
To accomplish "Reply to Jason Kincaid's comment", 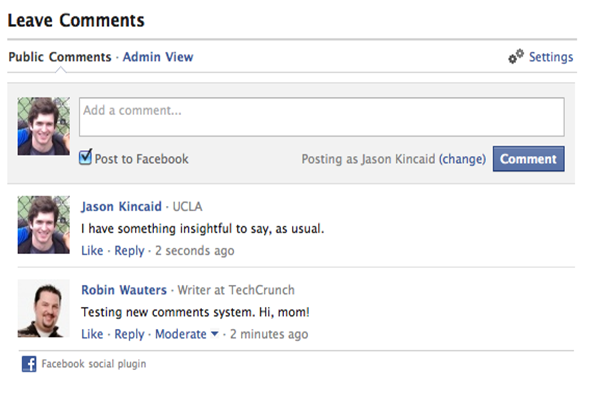I will (x=129, y=251).
